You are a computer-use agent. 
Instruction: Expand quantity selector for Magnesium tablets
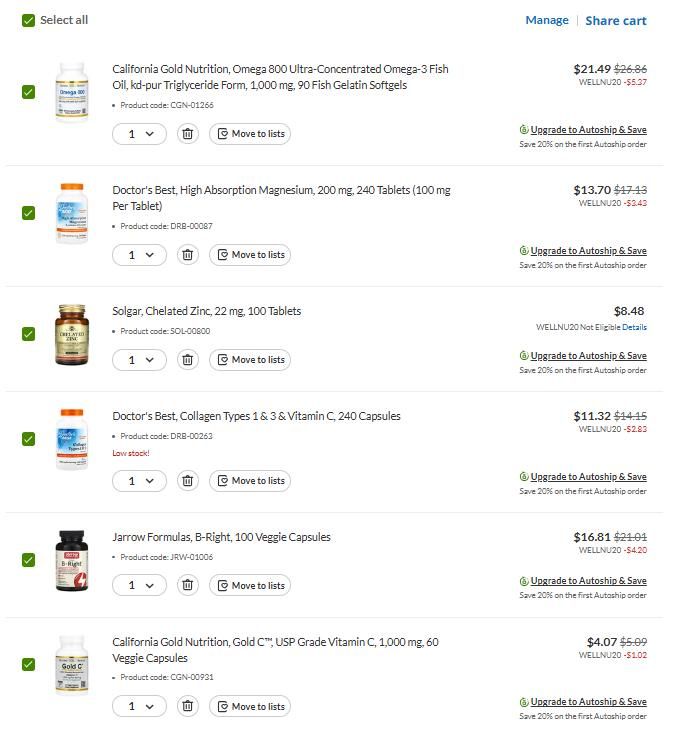(140, 255)
